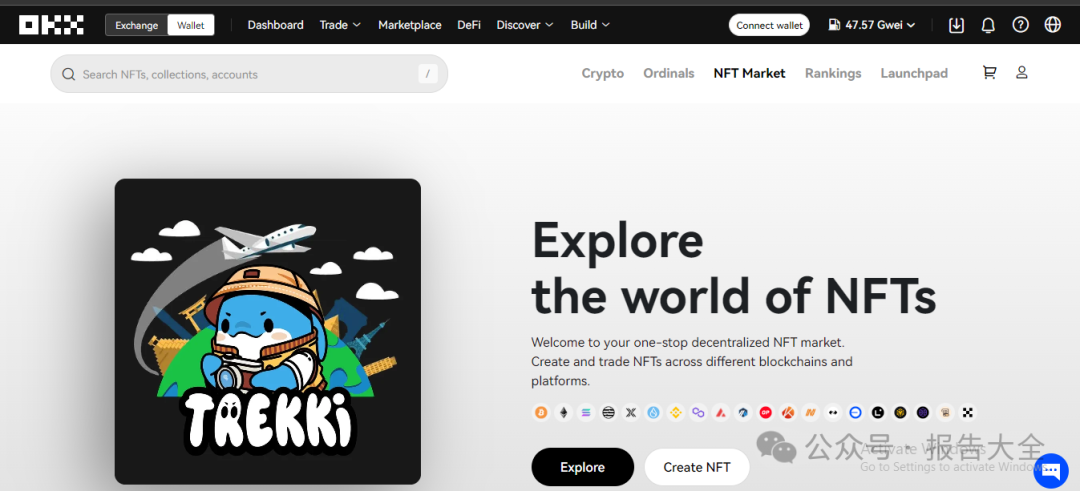Image resolution: width=1080 pixels, height=491 pixels.
Task: Open the shopping cart
Action: [x=989, y=72]
